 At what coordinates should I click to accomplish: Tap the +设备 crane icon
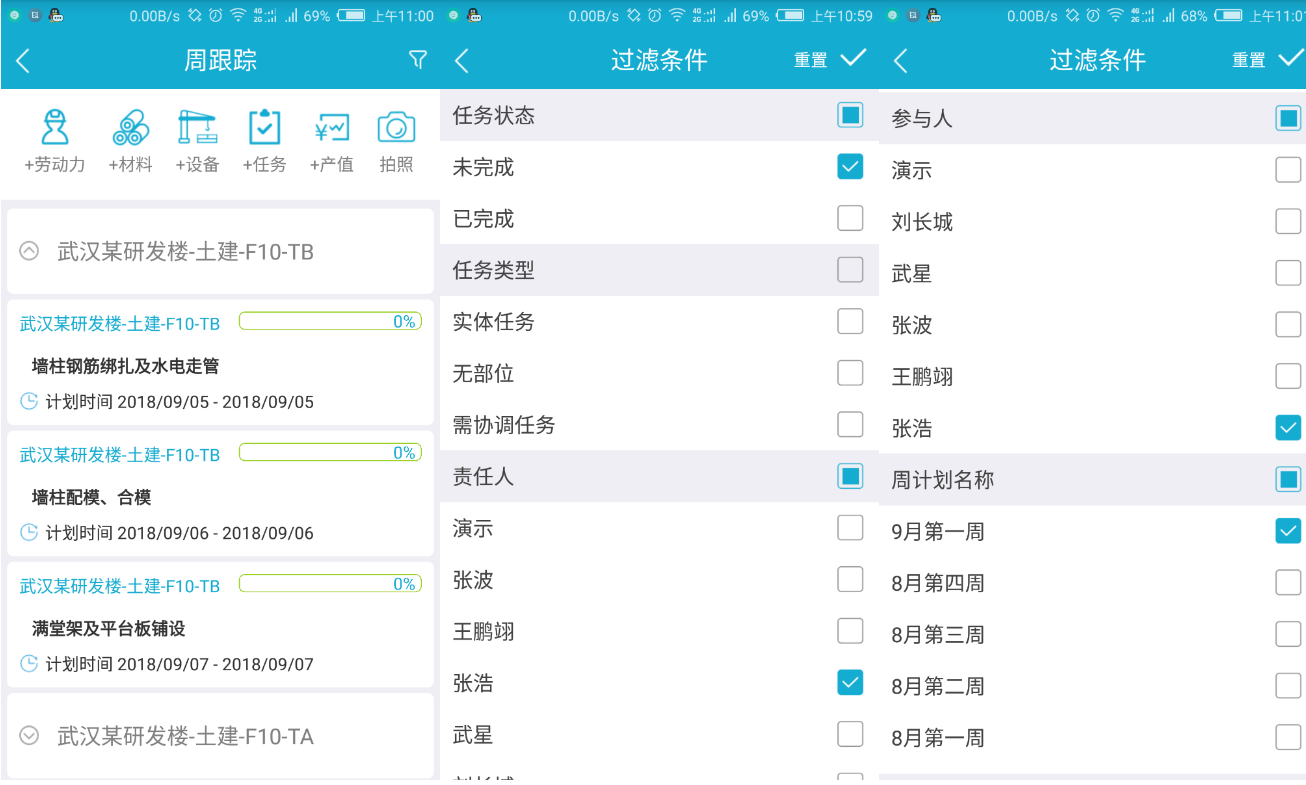coord(197,128)
